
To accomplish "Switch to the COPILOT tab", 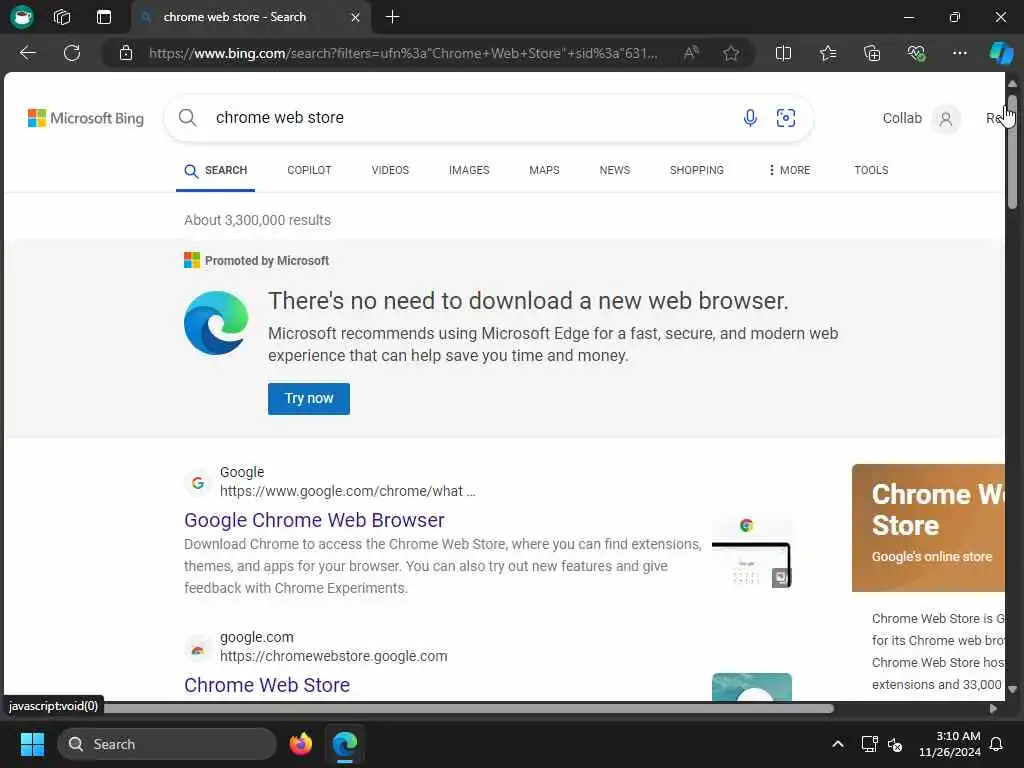I will 309,170.
